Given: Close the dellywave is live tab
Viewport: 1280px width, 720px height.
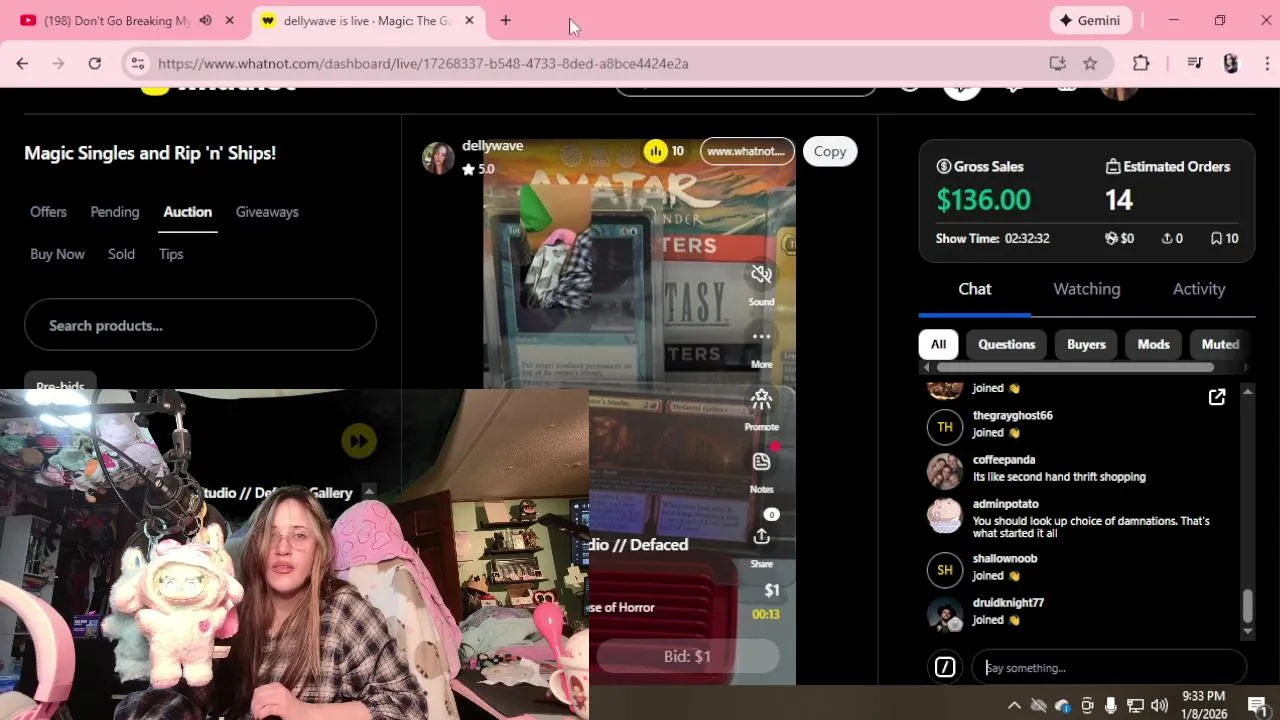Looking at the screenshot, I should coord(469,20).
